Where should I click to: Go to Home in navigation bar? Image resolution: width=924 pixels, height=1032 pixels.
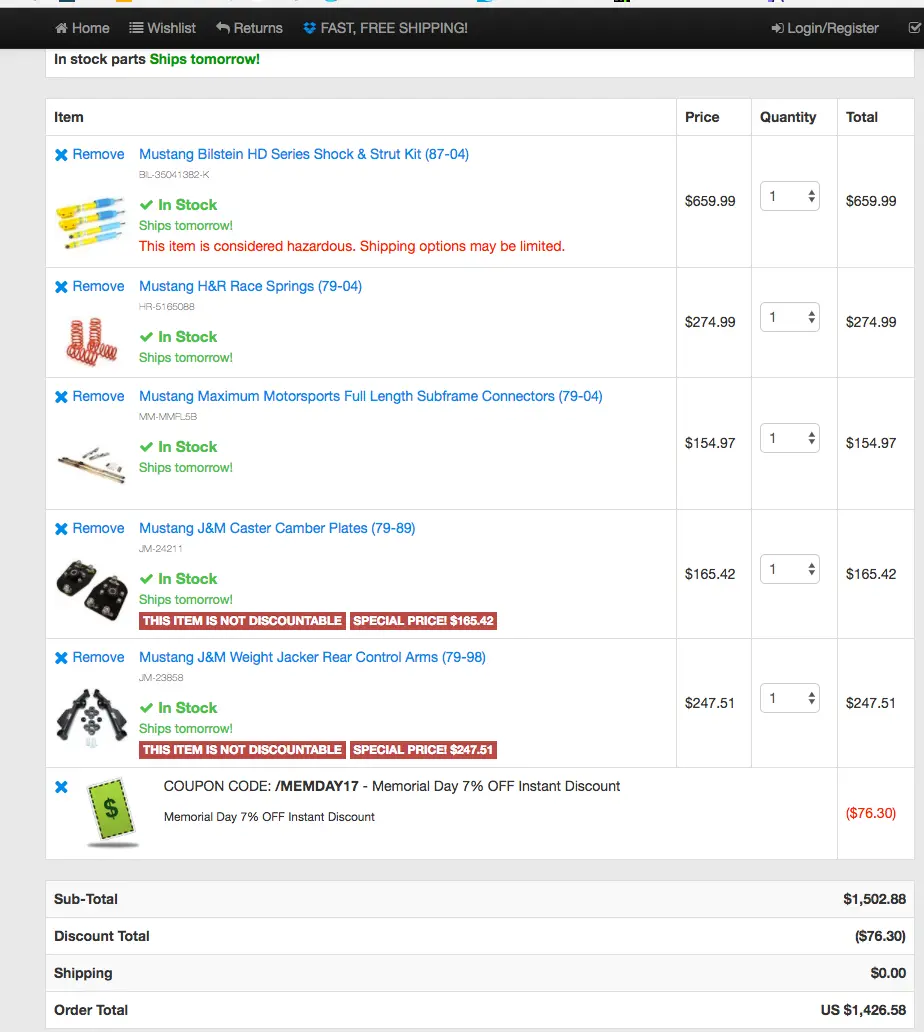[82, 28]
